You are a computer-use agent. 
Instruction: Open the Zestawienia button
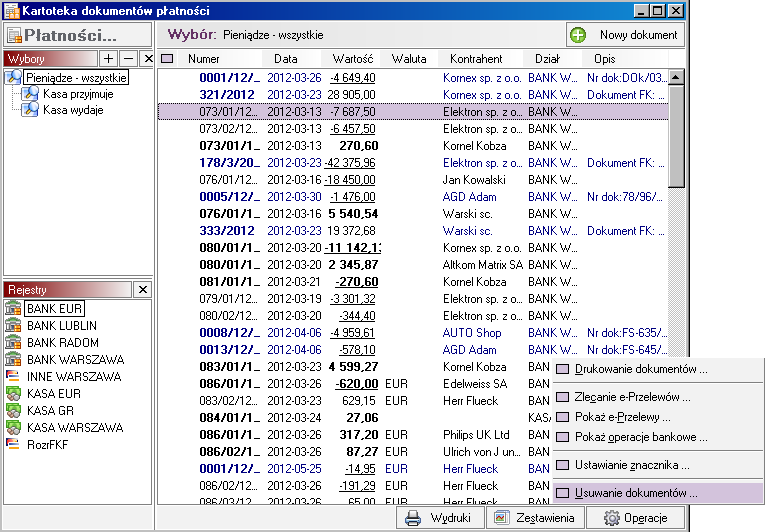pyautogui.click(x=535, y=518)
